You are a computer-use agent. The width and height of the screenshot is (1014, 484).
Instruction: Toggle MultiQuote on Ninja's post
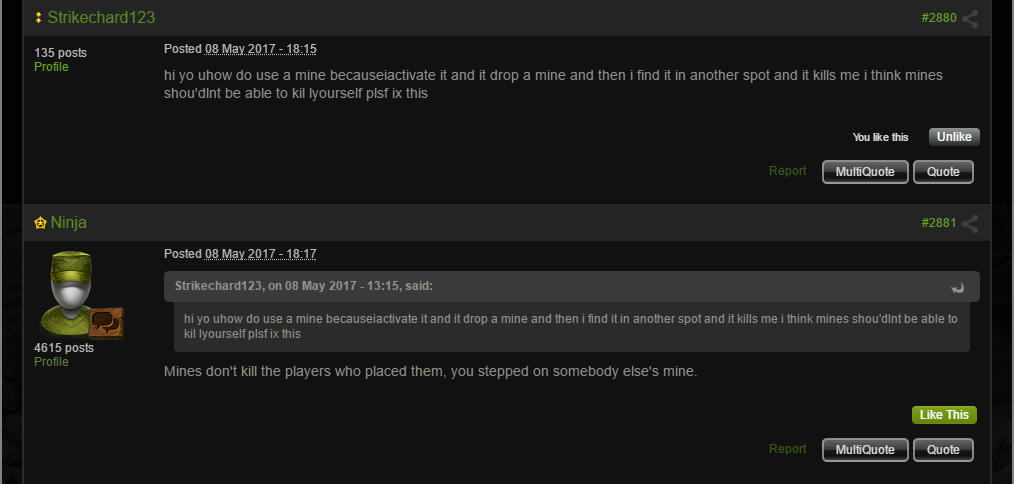point(865,450)
